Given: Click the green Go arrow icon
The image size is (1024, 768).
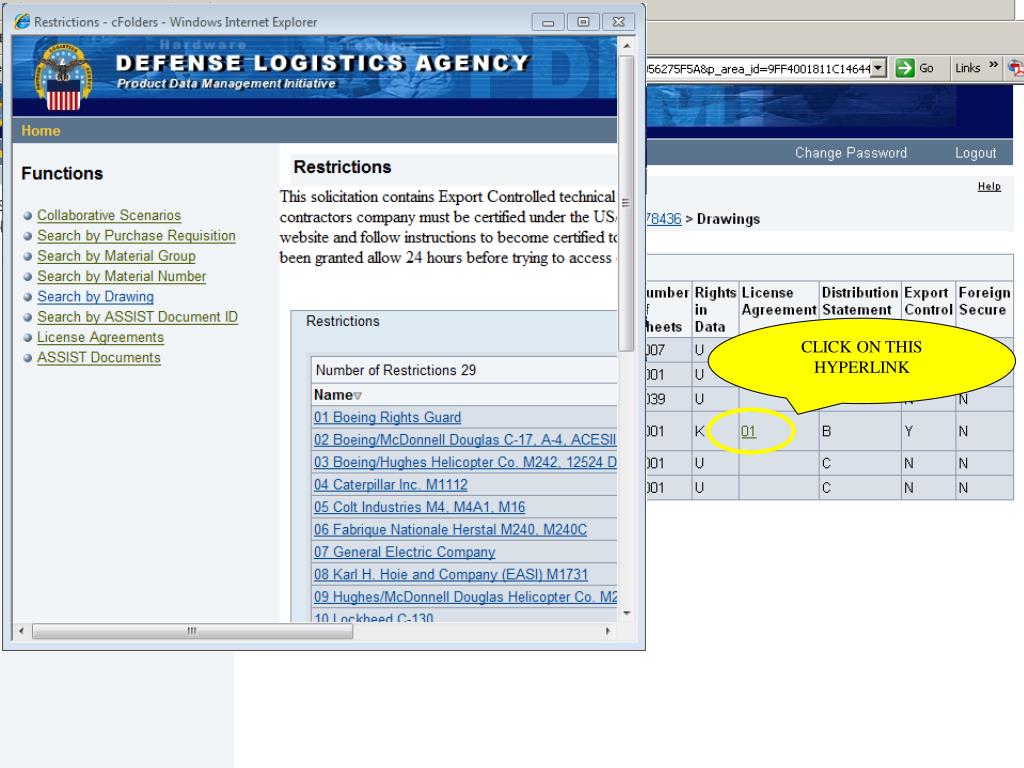Looking at the screenshot, I should [904, 68].
